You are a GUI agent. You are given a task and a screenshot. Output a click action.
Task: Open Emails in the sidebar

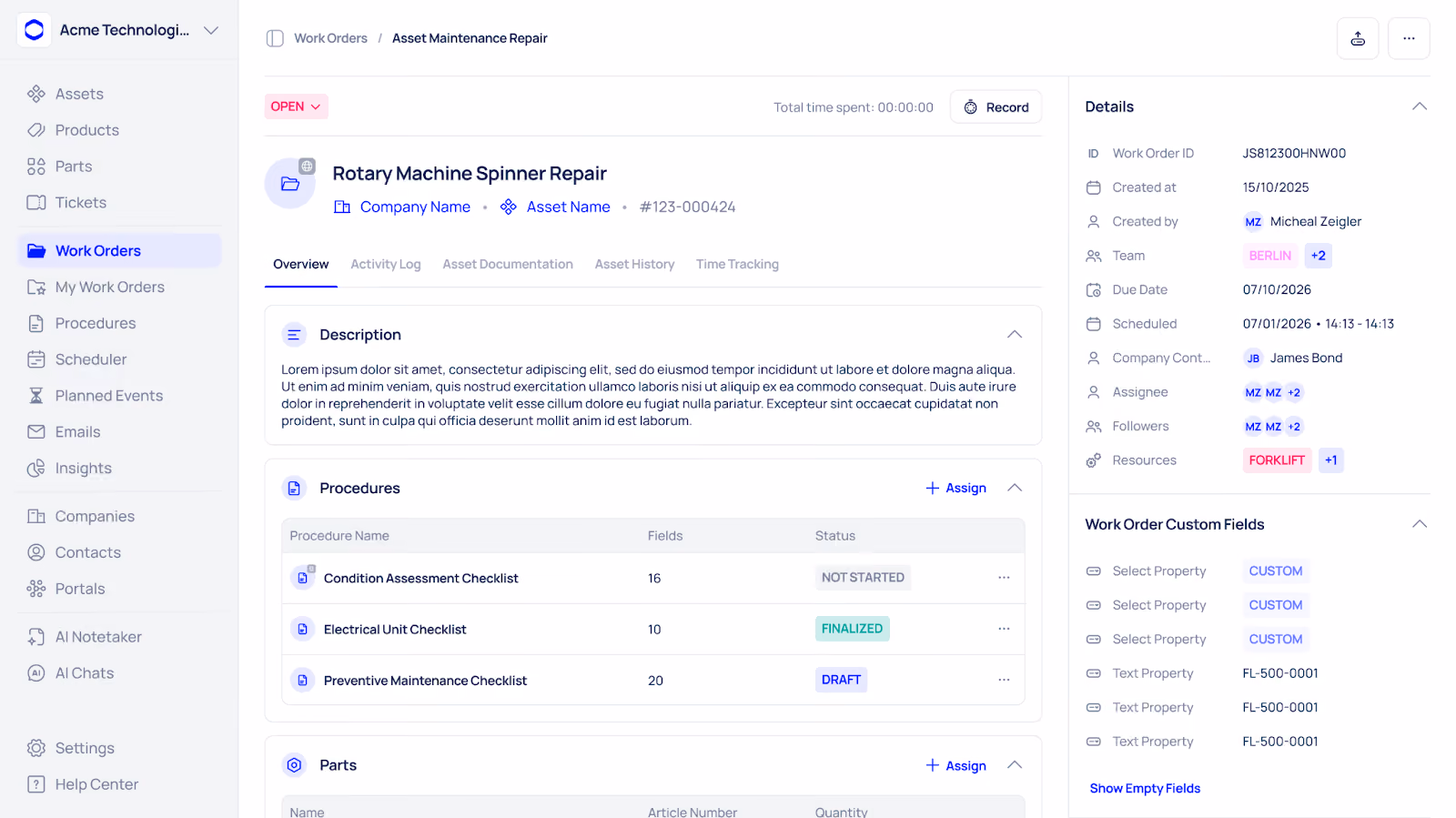119,432
